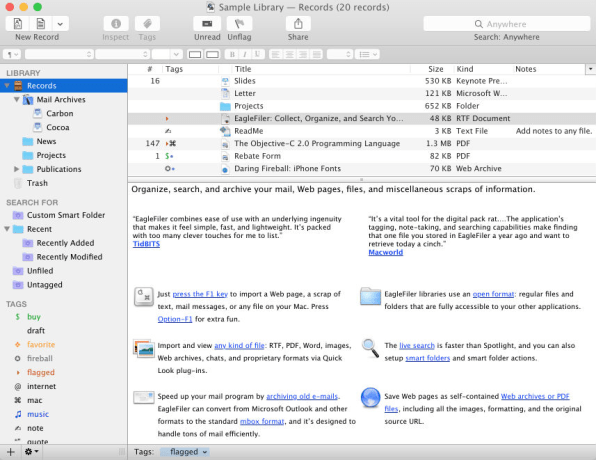Click the Share toolbar icon
The width and height of the screenshot is (596, 460).
point(298,24)
